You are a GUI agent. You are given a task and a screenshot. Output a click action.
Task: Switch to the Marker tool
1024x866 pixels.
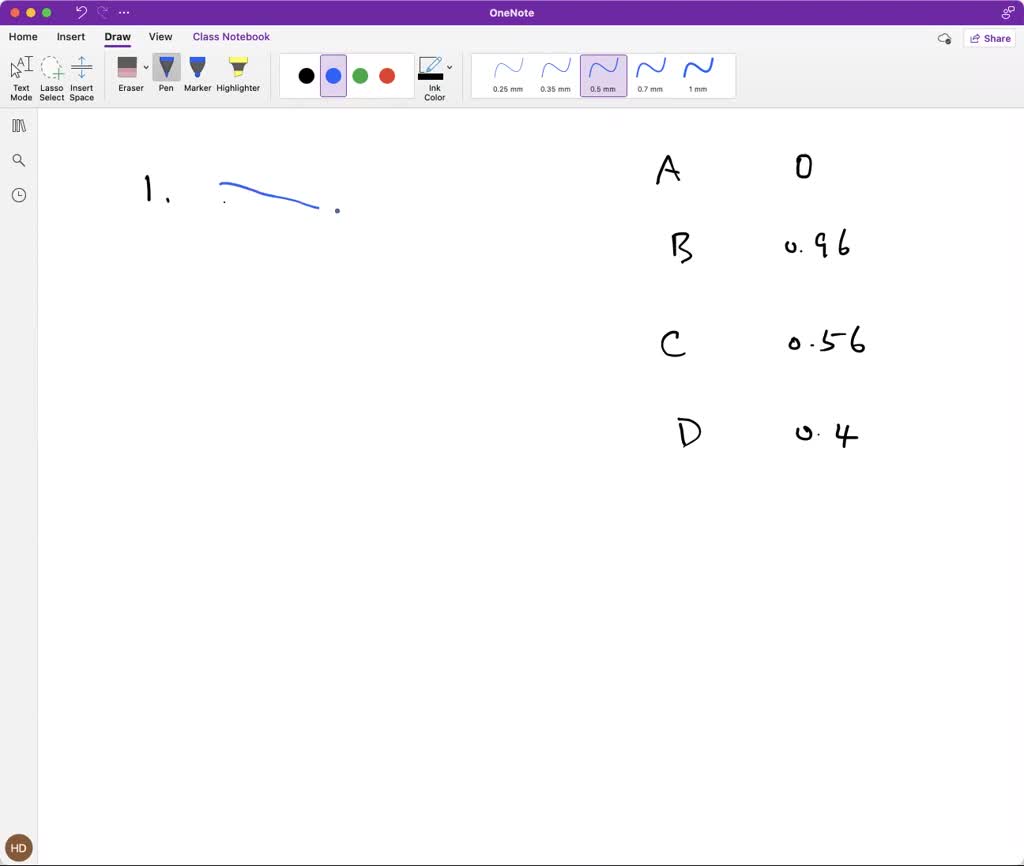(197, 74)
